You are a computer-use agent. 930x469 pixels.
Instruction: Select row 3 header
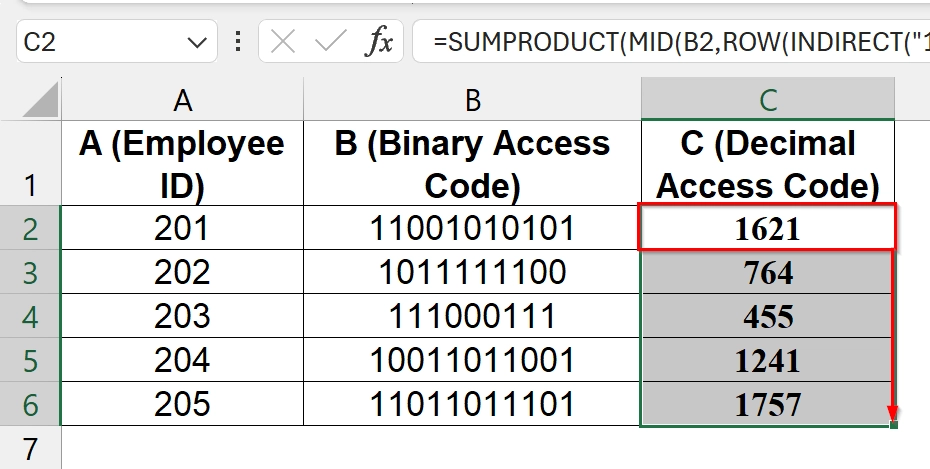pos(30,272)
